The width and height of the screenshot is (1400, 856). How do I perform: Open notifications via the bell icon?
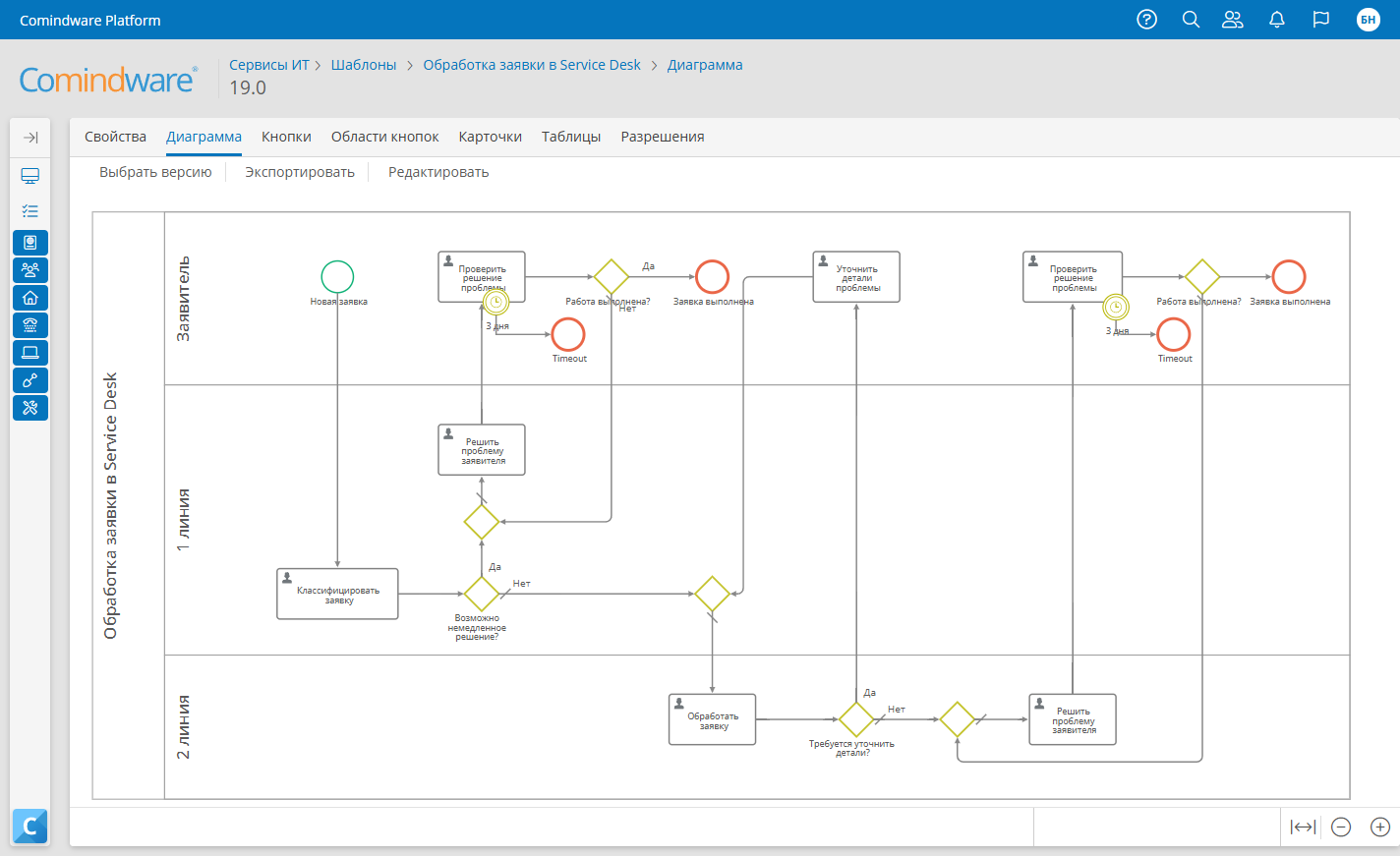(1276, 19)
